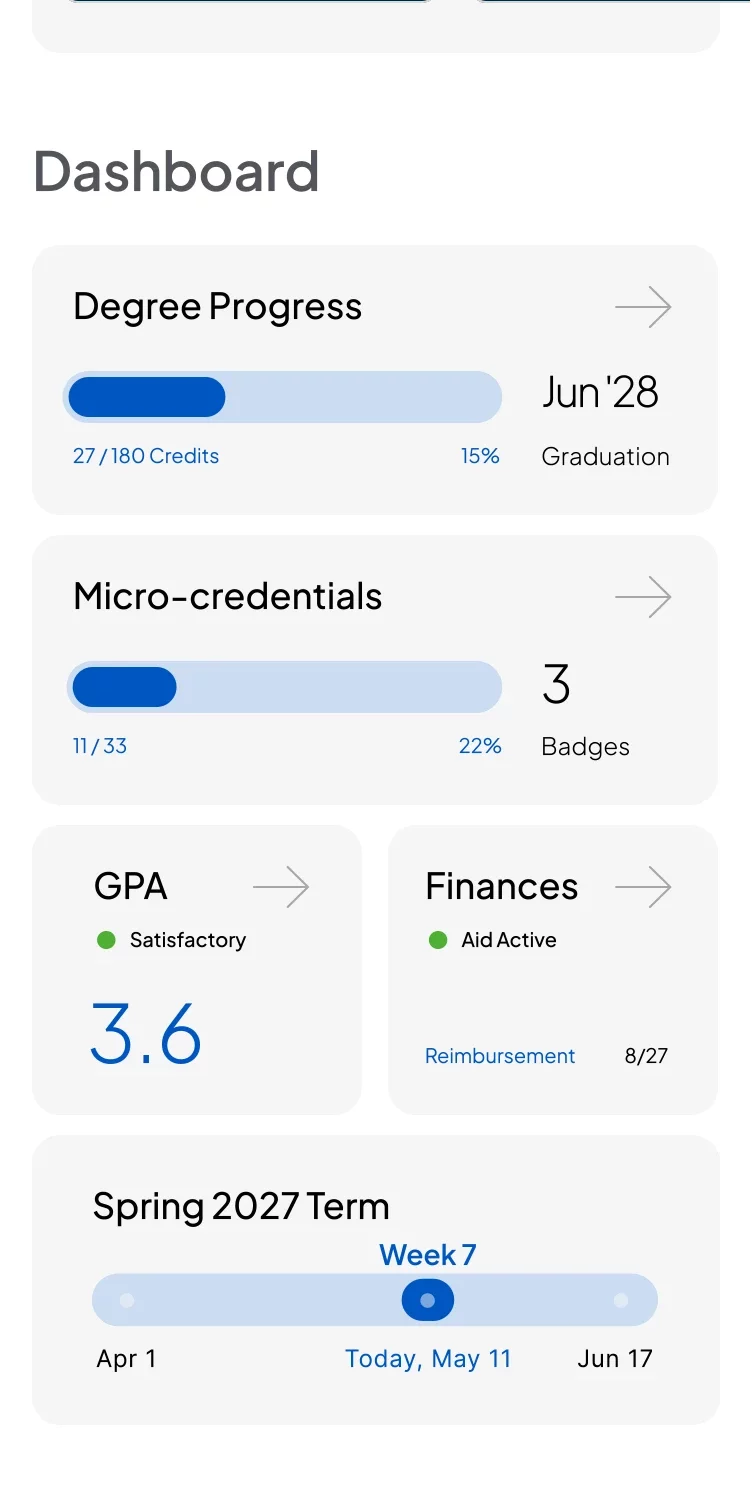Select the Apr 1 start dot on timeline

[127, 1300]
